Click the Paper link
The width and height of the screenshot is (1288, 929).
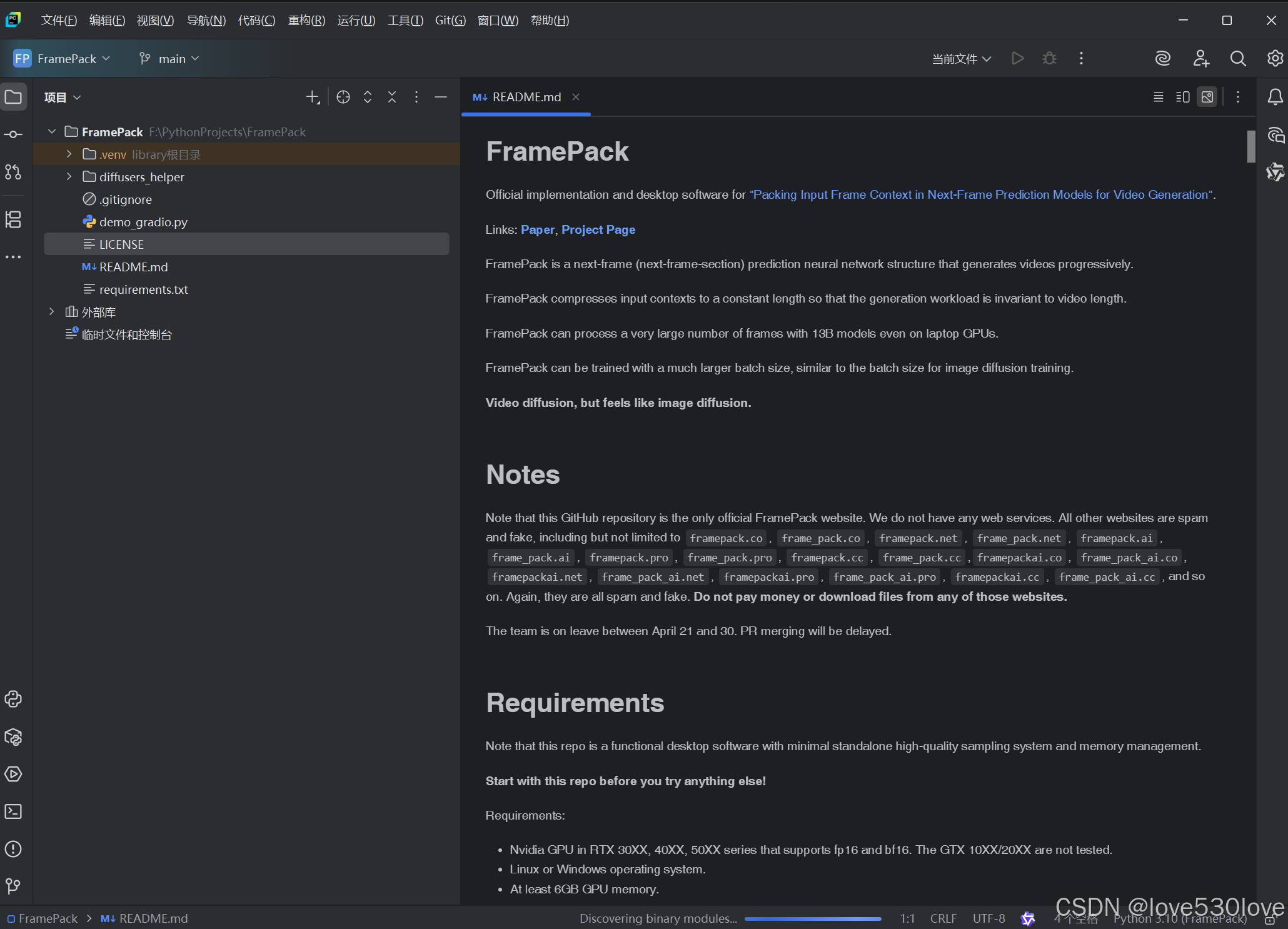pos(537,229)
